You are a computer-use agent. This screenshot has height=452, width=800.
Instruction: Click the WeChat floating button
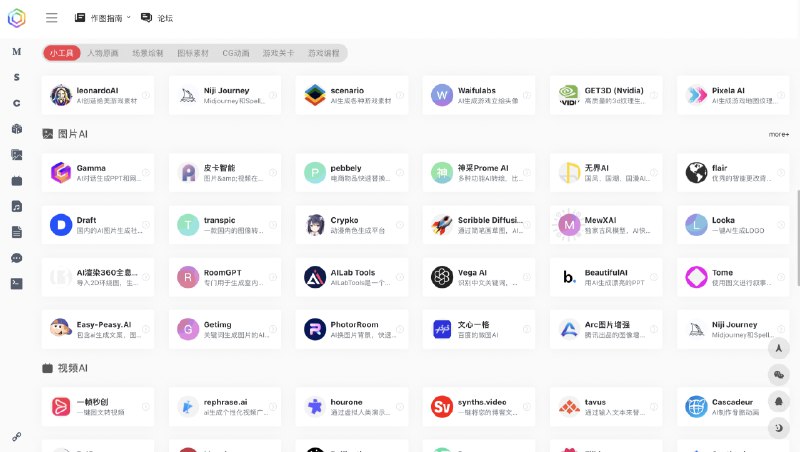pos(779,375)
